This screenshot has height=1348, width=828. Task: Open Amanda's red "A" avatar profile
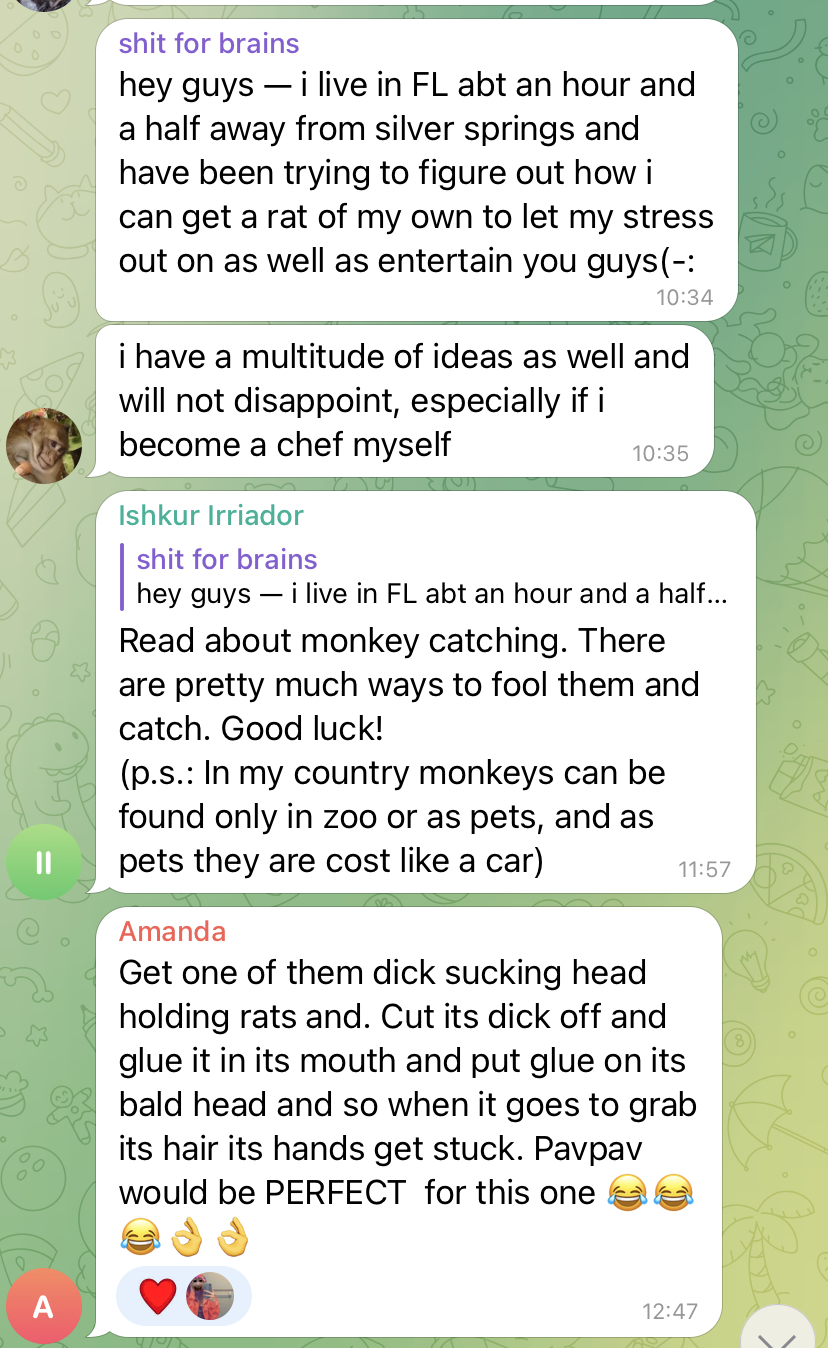[44, 1306]
